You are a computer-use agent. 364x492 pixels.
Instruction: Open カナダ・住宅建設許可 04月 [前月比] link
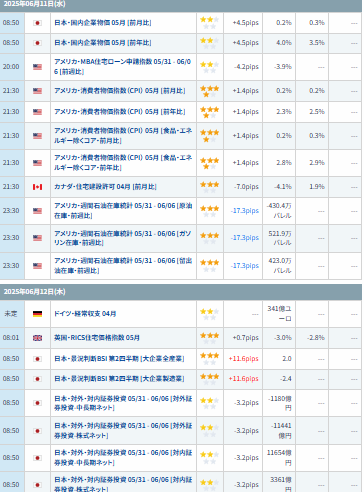coord(105,187)
